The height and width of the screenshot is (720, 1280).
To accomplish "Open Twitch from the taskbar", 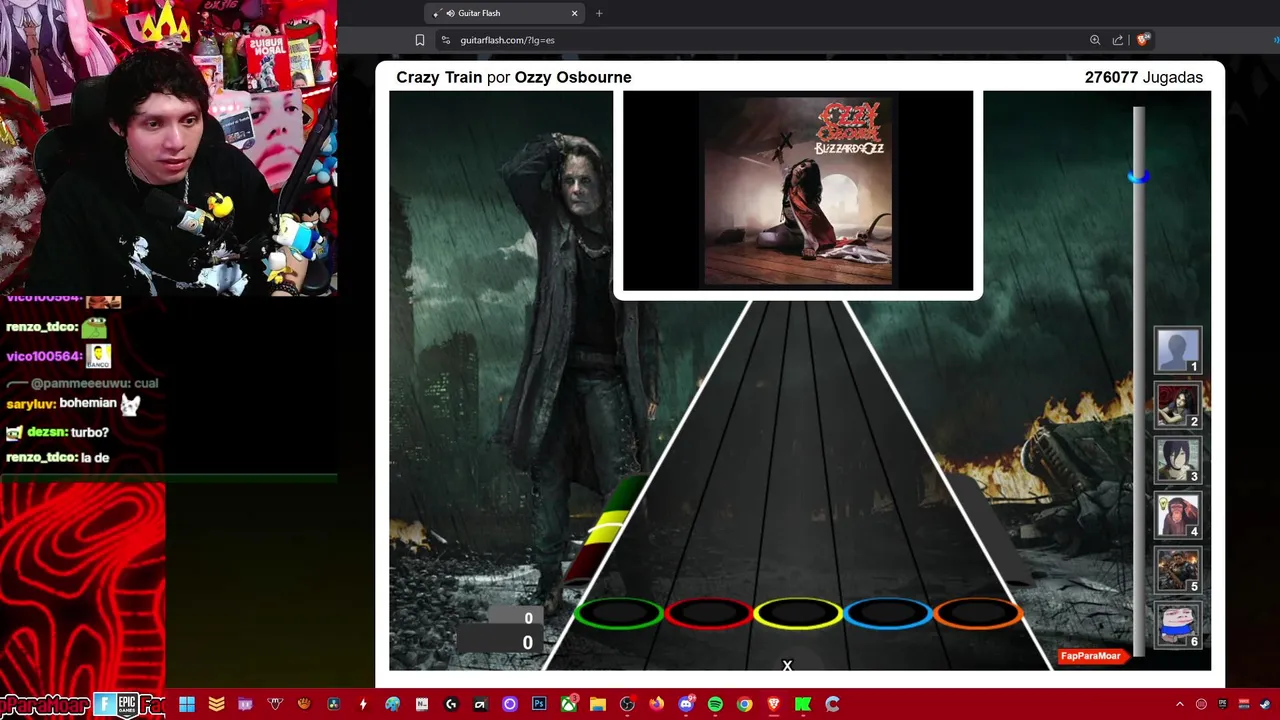I will (245, 704).
